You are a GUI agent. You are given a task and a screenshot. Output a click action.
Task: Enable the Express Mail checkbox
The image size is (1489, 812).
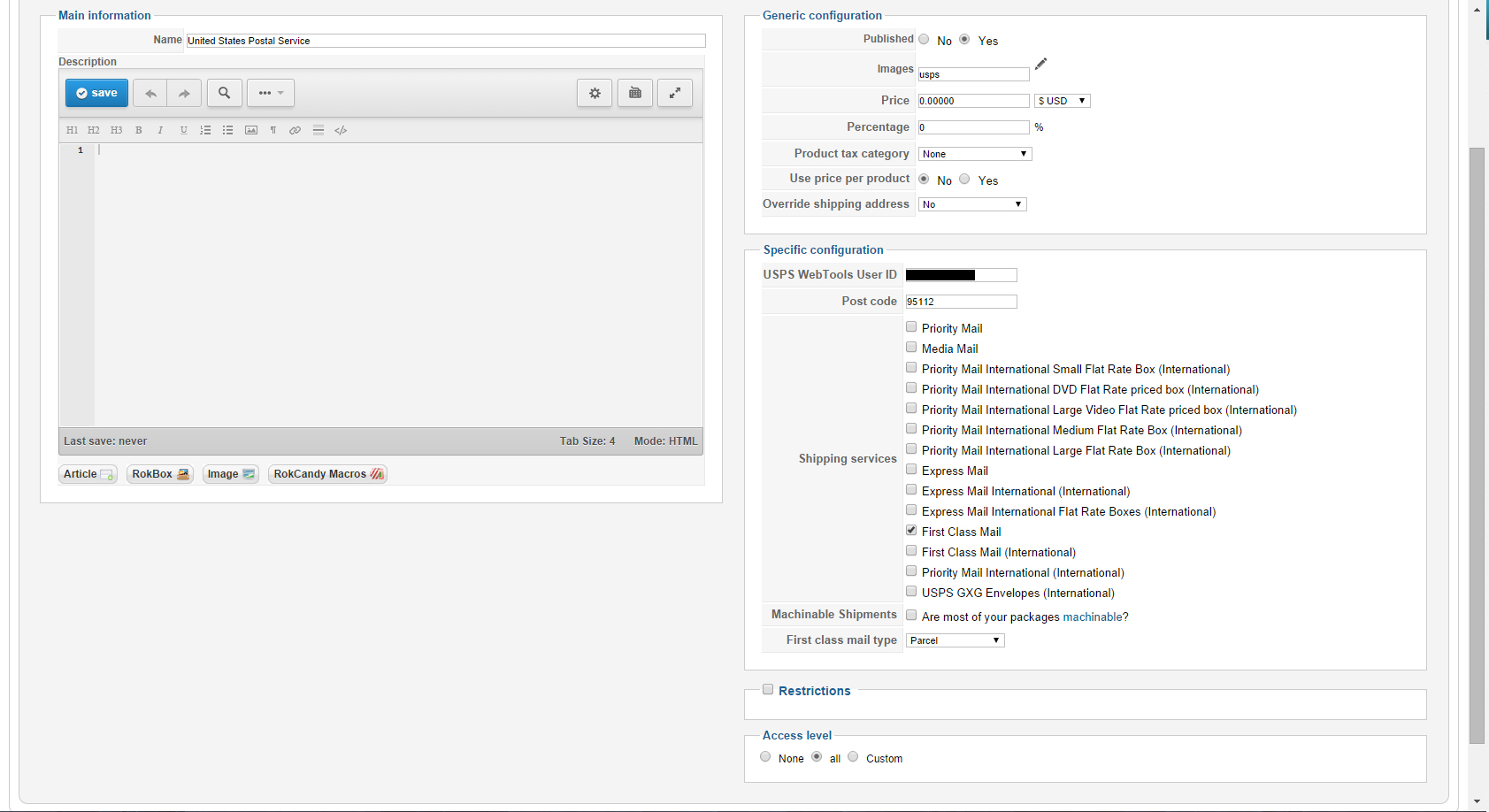click(911, 469)
